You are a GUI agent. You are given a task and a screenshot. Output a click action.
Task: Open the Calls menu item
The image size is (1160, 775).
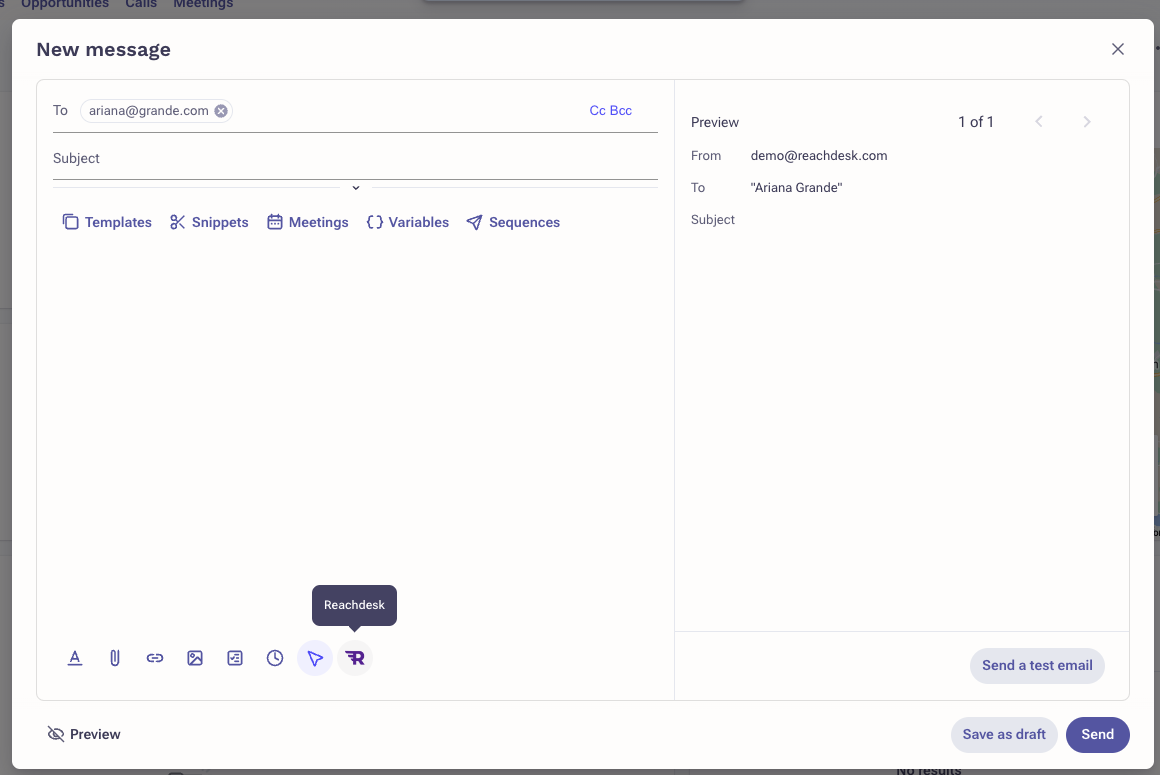pyautogui.click(x=140, y=4)
